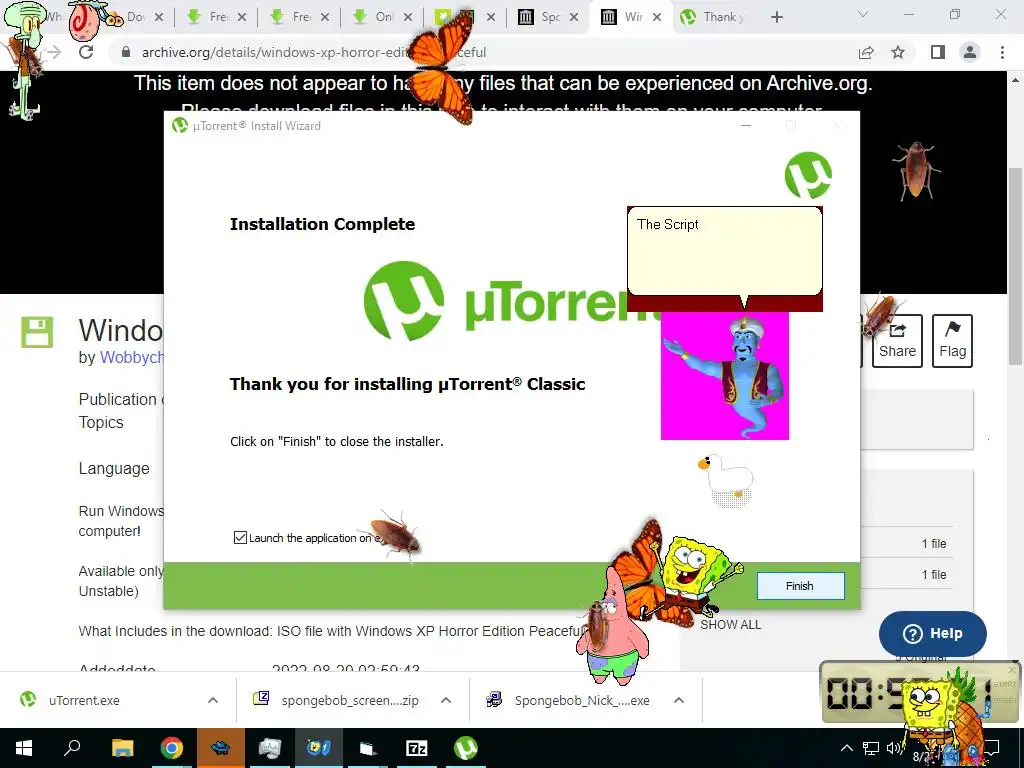Close the Wir tab
The image size is (1024, 768).
pyautogui.click(x=657, y=18)
